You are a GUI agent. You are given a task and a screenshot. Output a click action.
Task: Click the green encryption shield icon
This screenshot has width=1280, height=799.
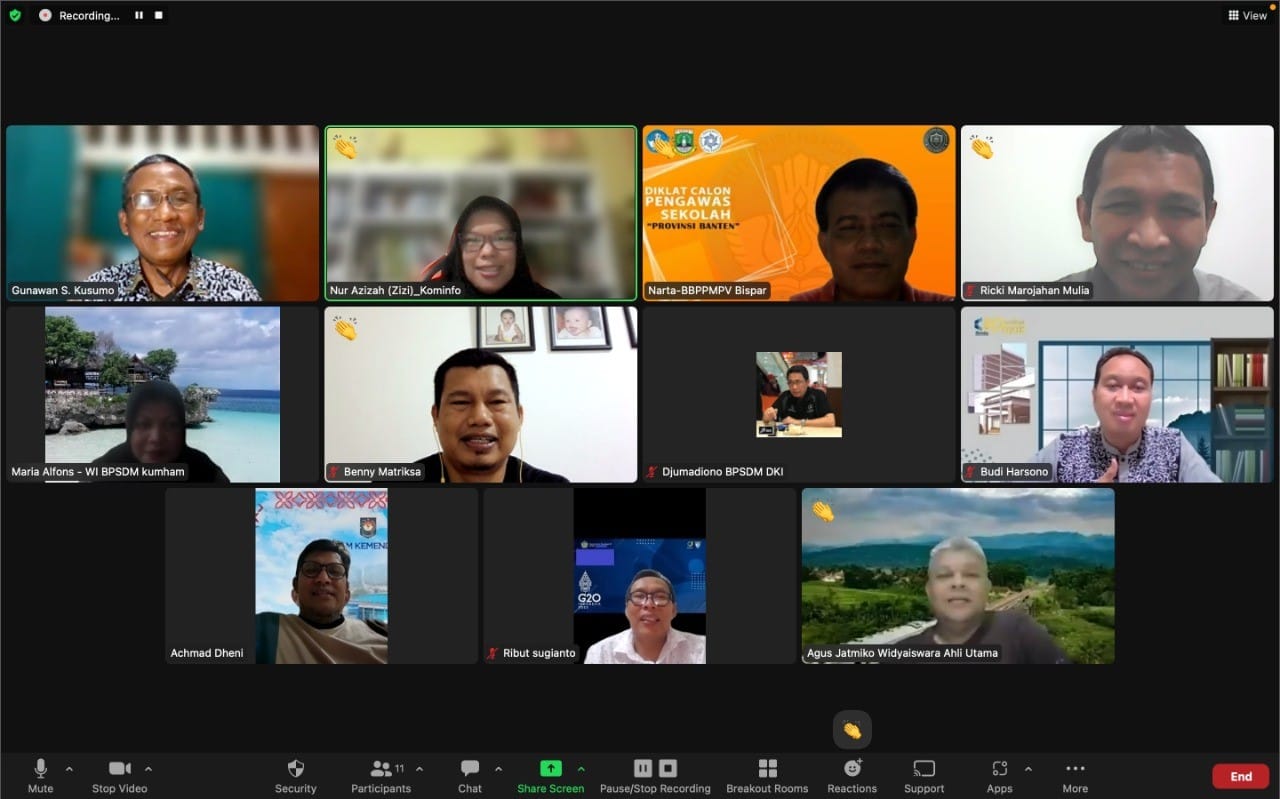15,15
